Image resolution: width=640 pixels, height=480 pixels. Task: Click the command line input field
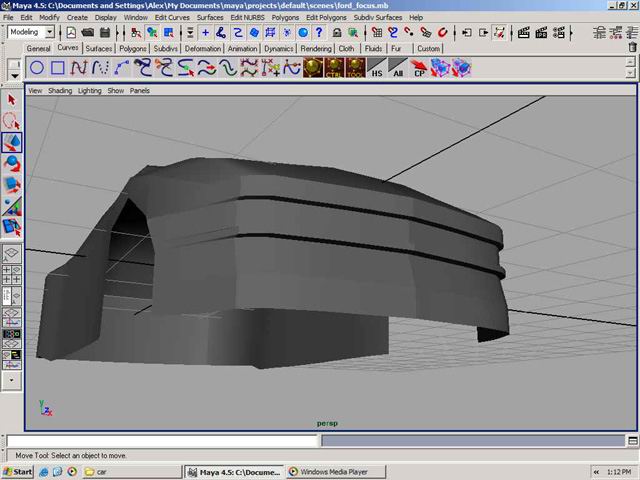pyautogui.click(x=162, y=441)
